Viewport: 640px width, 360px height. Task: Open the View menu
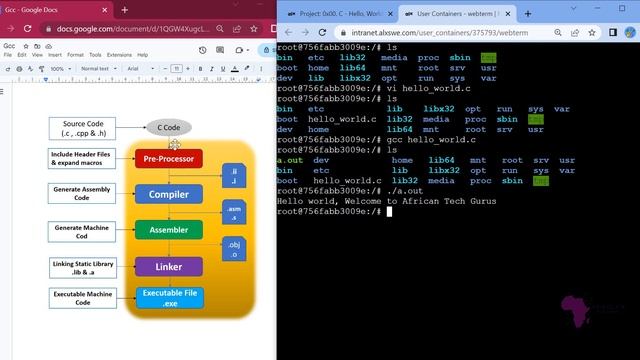(x=37, y=55)
